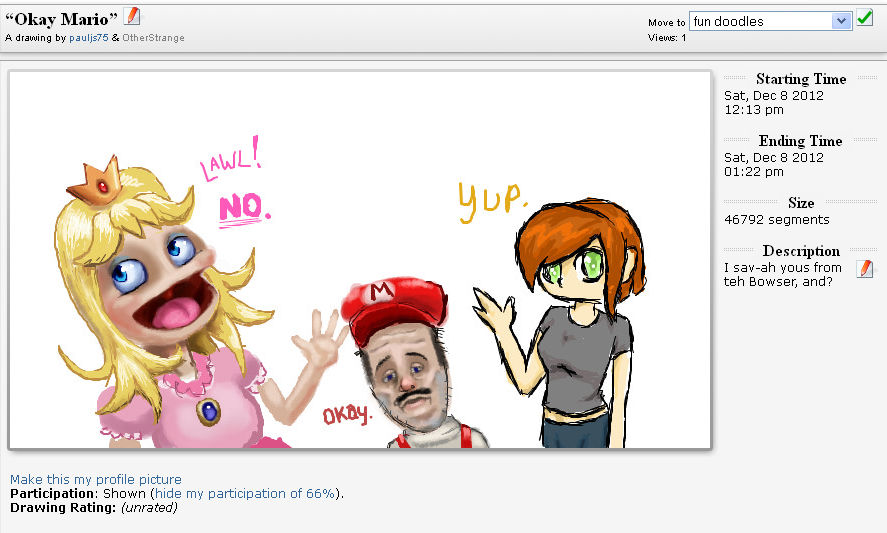887x533 pixels.
Task: Click the "Views: 1" counter text
Action: point(667,38)
